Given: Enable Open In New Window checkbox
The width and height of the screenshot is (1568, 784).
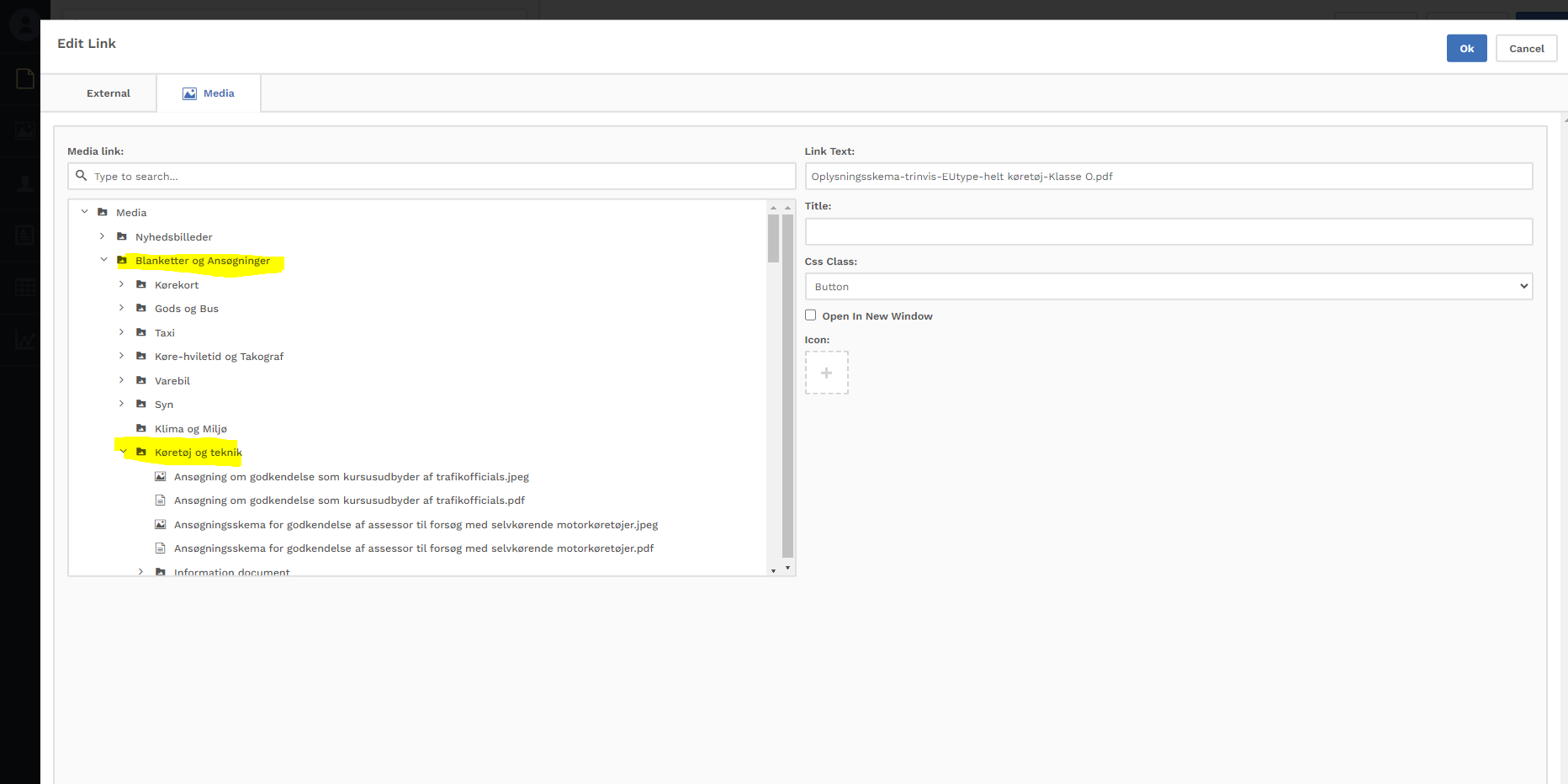Looking at the screenshot, I should tap(811, 315).
